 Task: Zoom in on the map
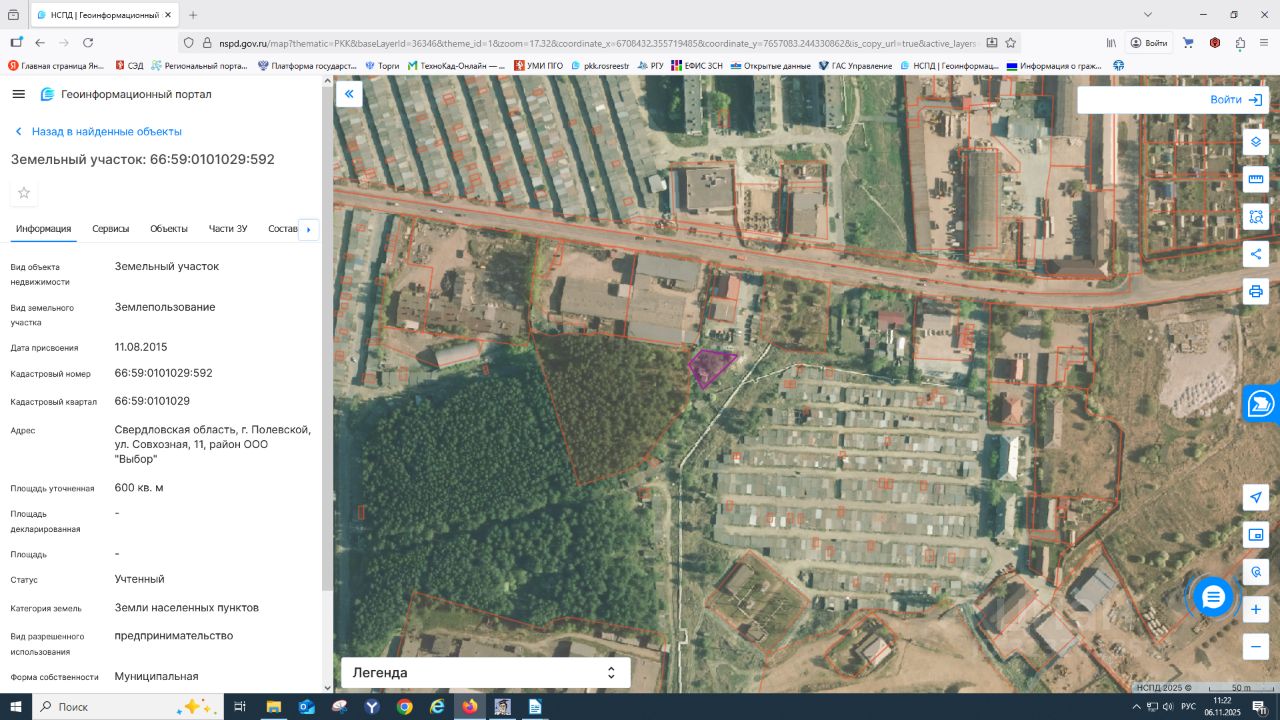pos(1256,609)
